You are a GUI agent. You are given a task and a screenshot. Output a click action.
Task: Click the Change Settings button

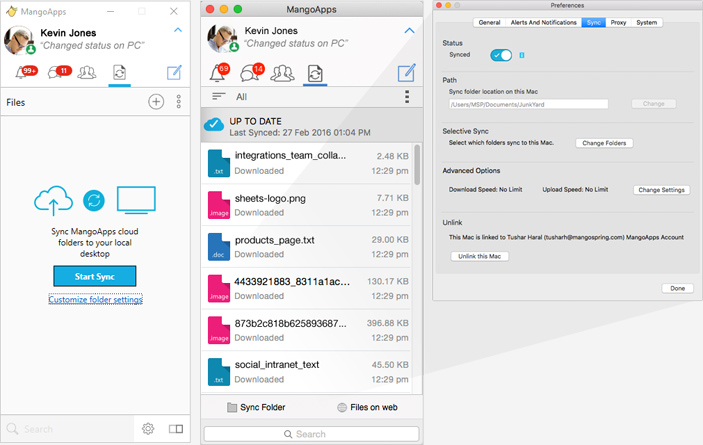(x=661, y=190)
